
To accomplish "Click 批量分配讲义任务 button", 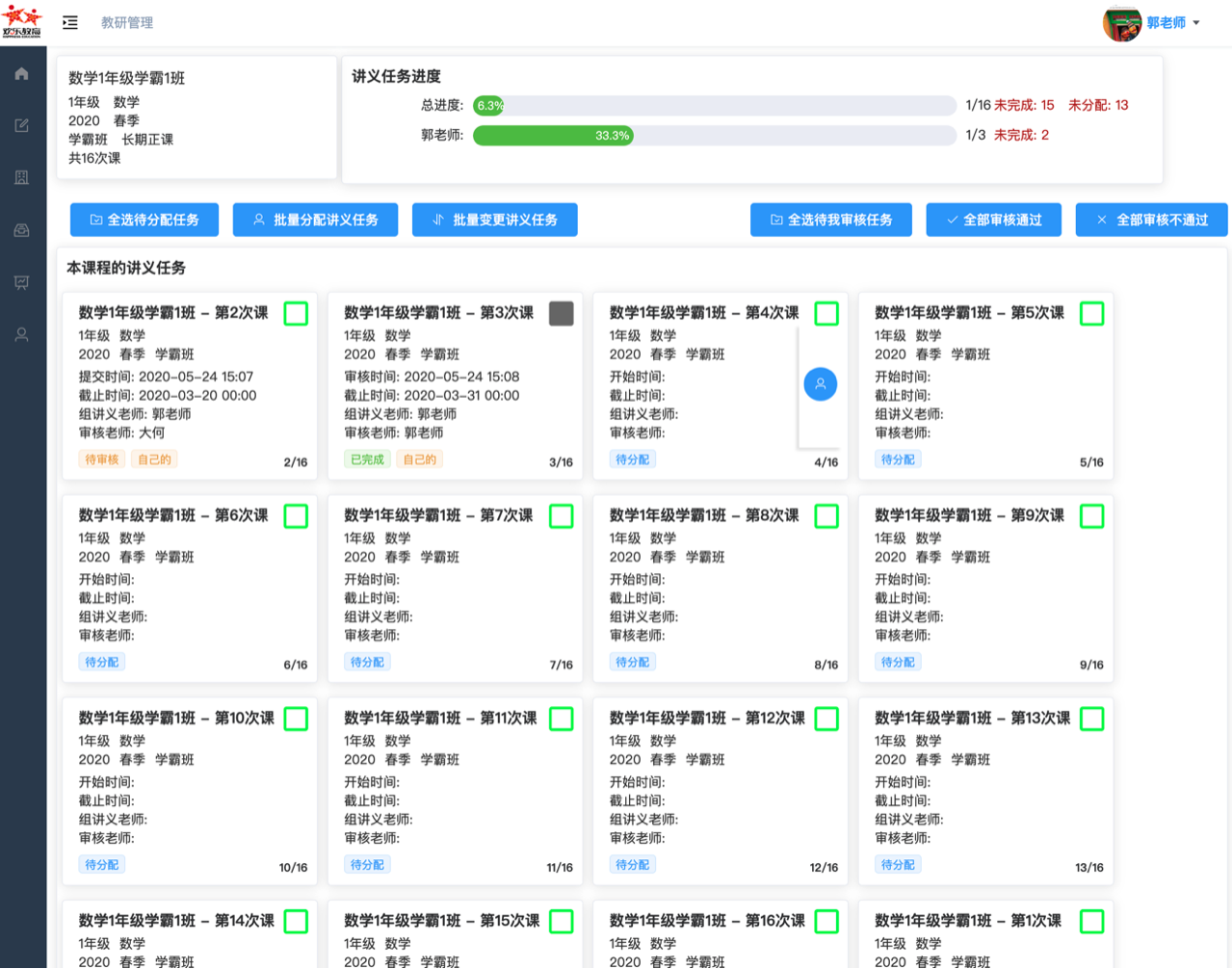I will point(315,220).
